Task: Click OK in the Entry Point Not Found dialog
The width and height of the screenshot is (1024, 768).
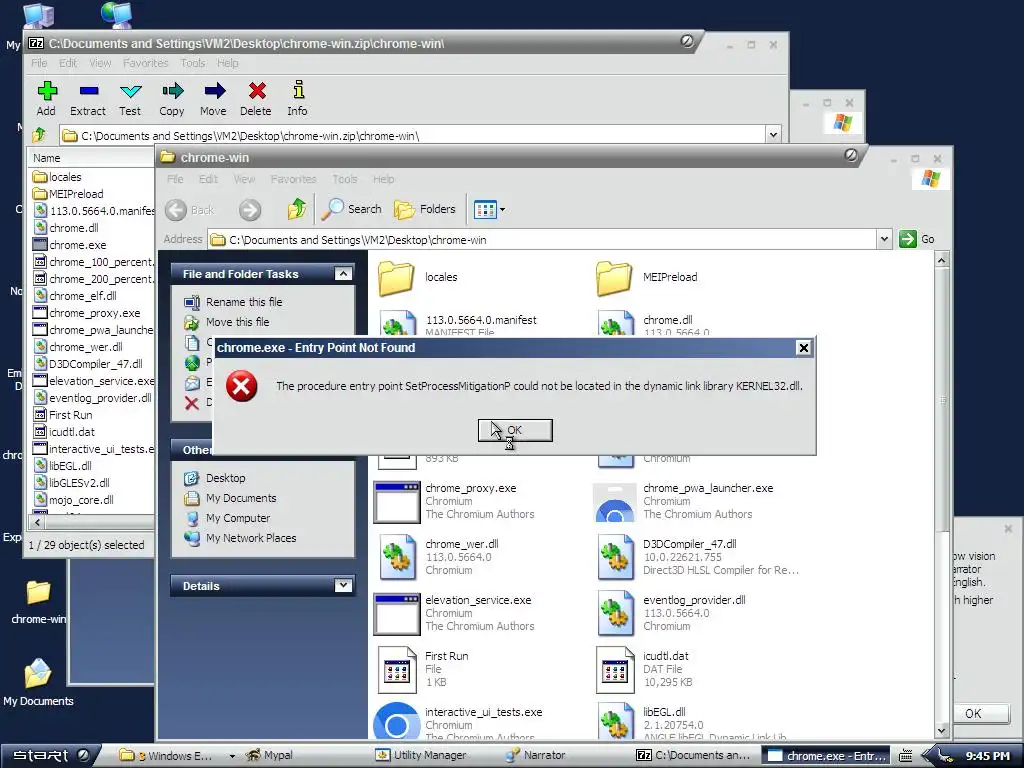Action: pos(515,430)
